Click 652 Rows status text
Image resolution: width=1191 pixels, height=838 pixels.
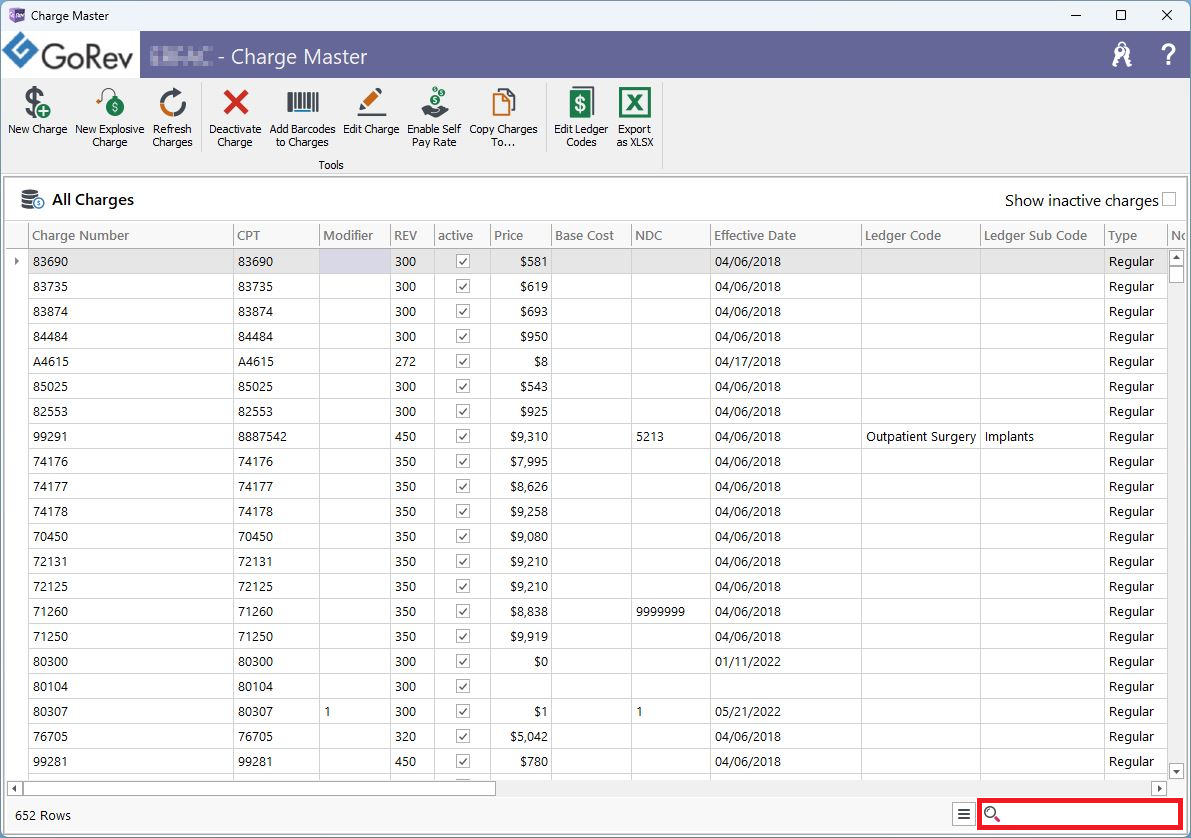[x=43, y=815]
